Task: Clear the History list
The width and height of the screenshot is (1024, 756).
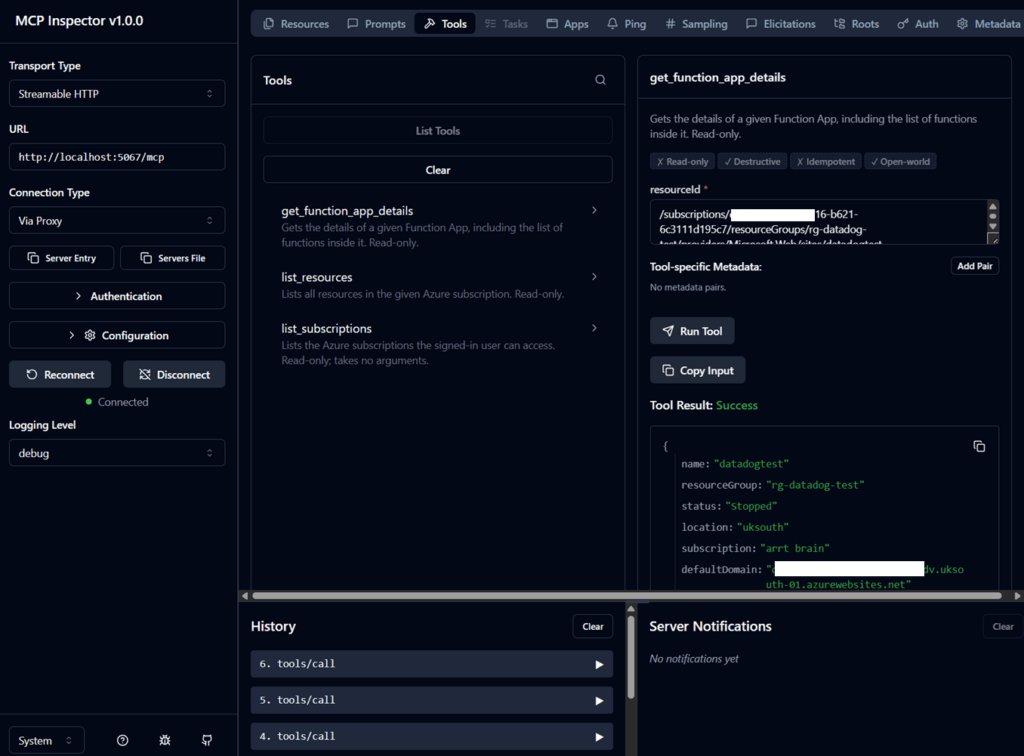Action: [x=593, y=627]
